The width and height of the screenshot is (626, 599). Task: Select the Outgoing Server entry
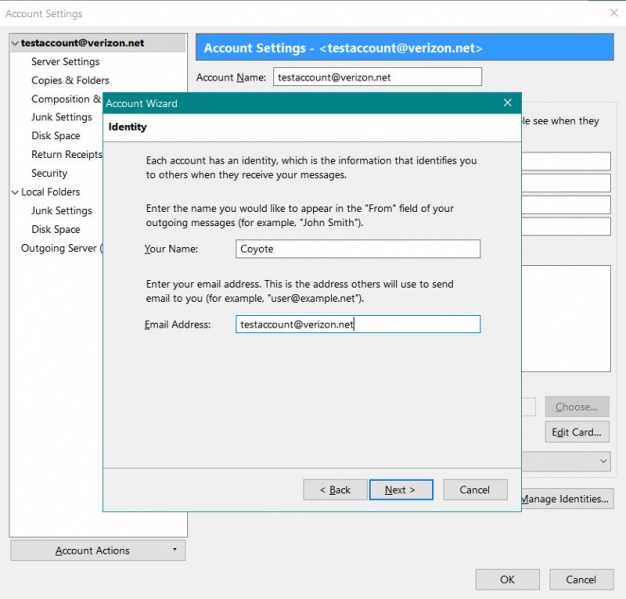pyautogui.click(x=62, y=248)
